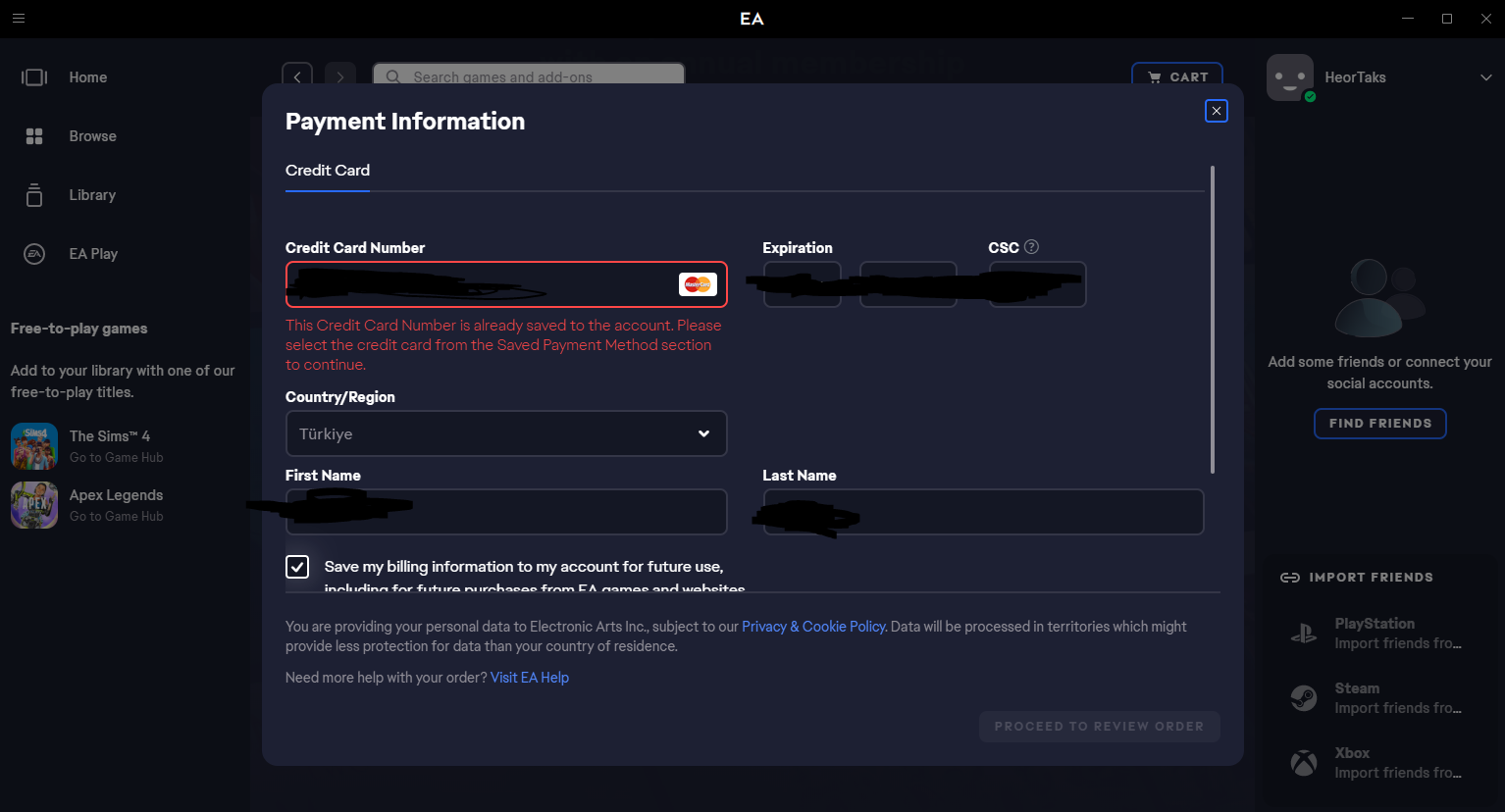
Task: Select the Credit Card tab
Action: 328,171
